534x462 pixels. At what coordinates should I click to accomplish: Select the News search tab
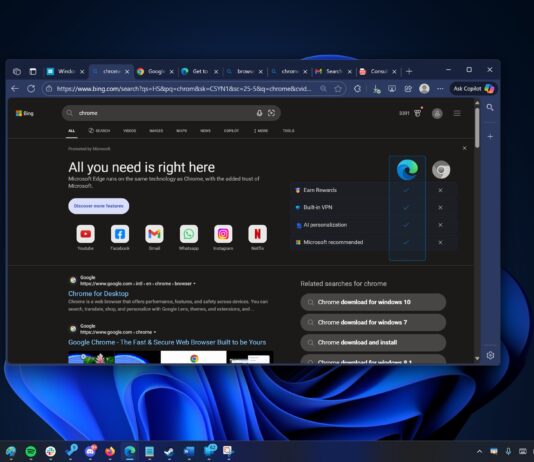tap(205, 131)
